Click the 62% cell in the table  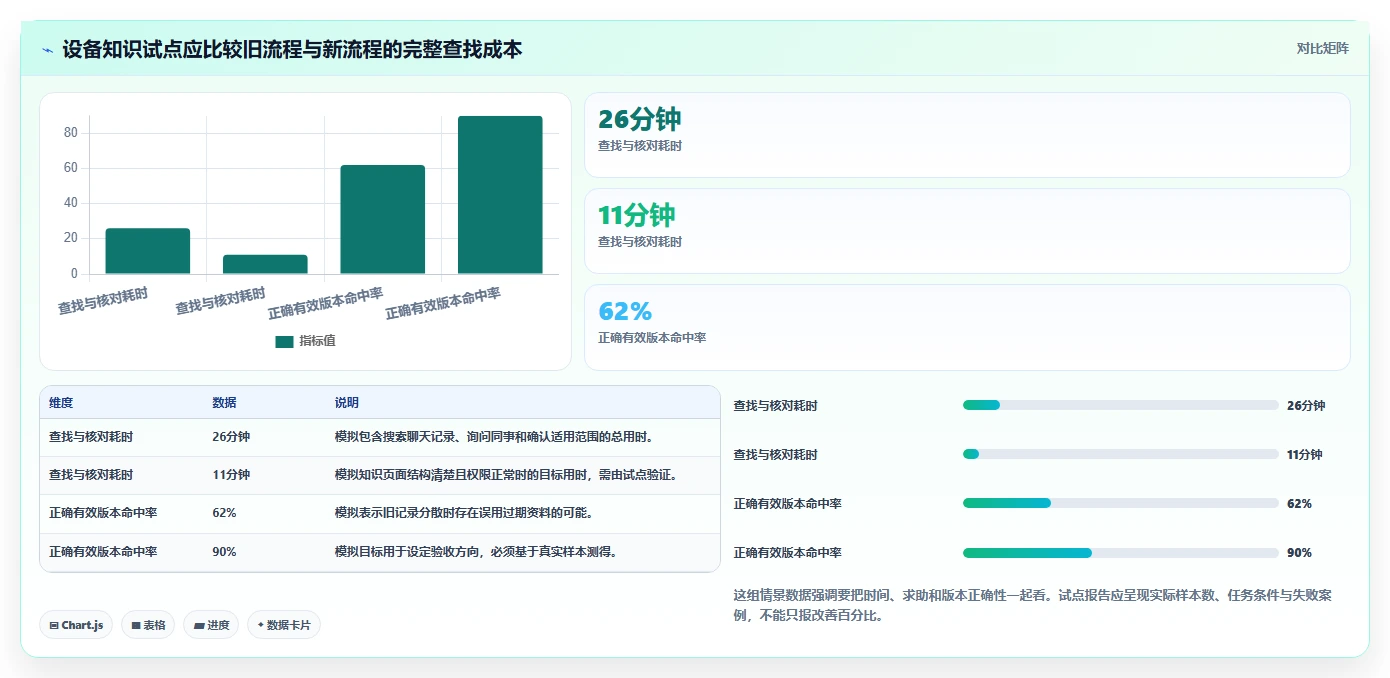224,513
